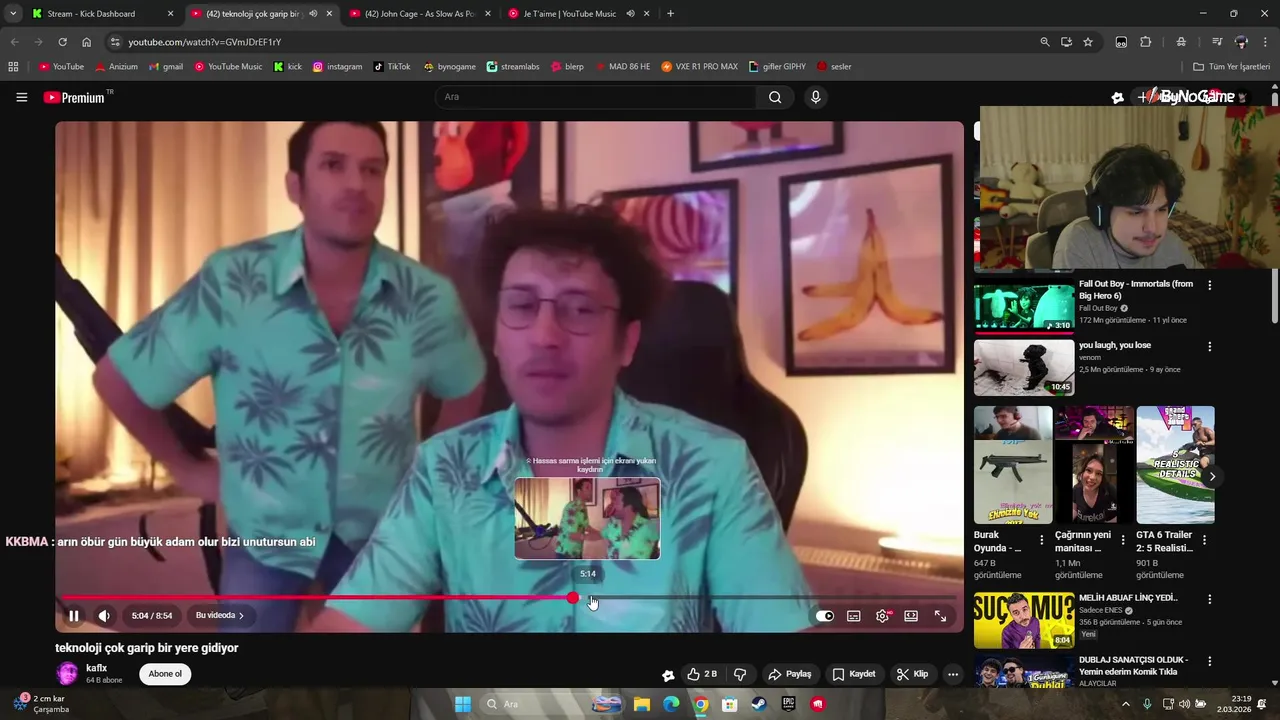Click the YouTube search magnifier button
The height and width of the screenshot is (720, 1280).
[775, 97]
